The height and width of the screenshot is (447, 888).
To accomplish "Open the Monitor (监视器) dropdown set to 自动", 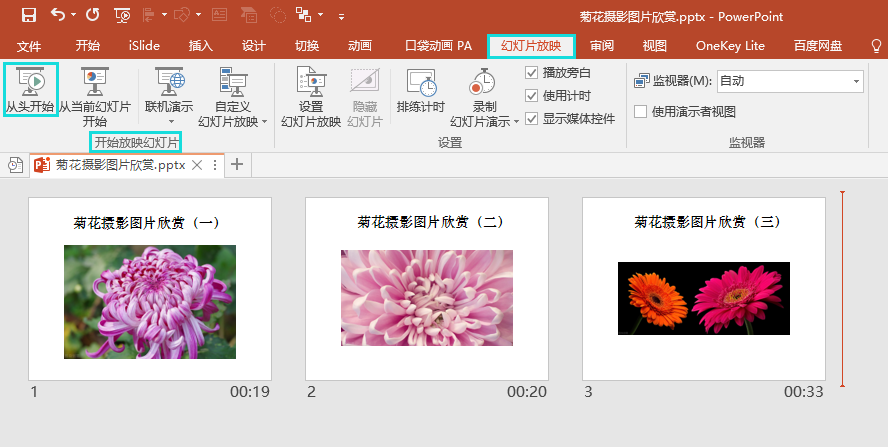I will point(790,82).
